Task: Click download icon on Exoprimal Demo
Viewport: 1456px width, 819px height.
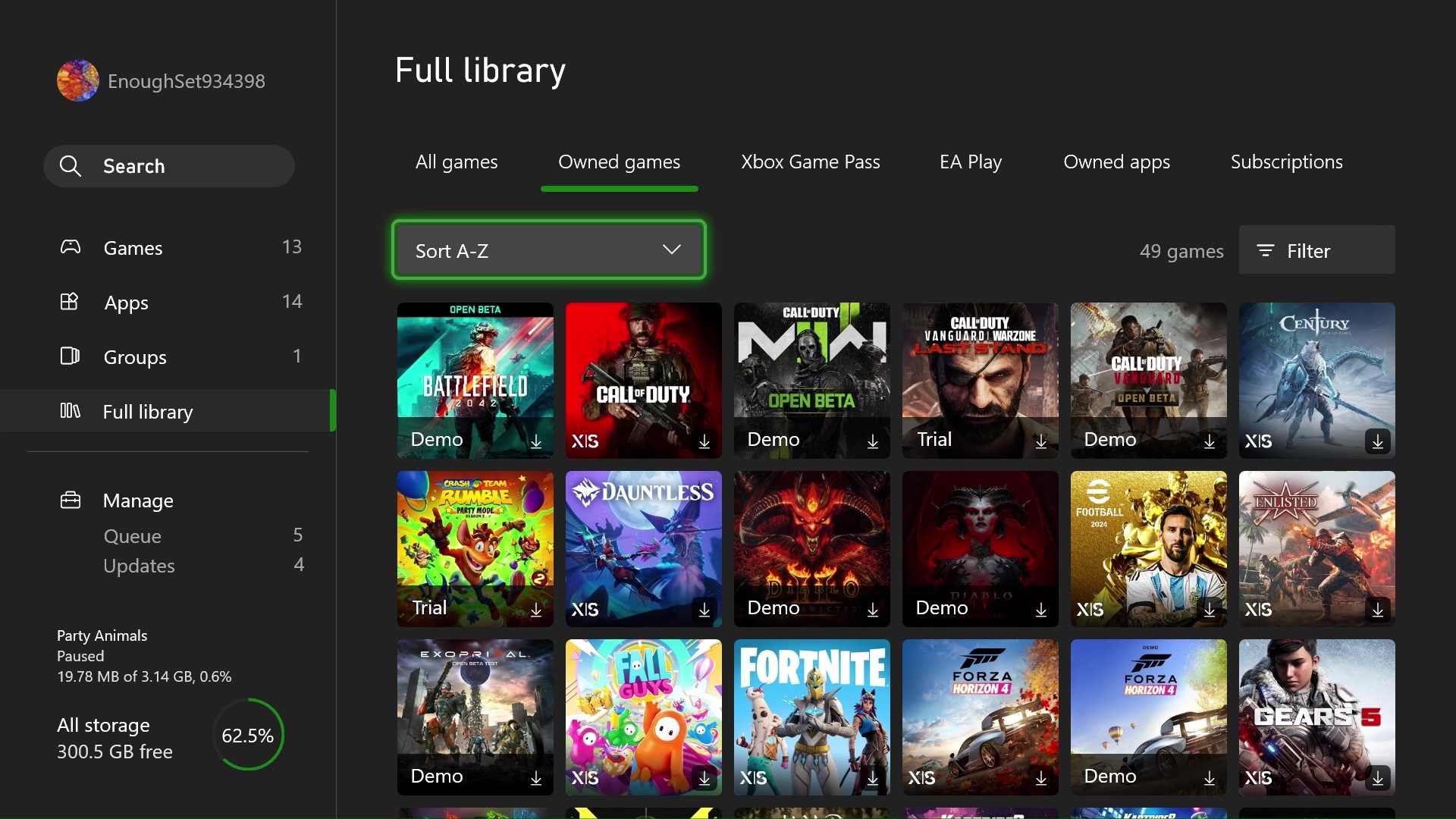Action: coord(536,778)
